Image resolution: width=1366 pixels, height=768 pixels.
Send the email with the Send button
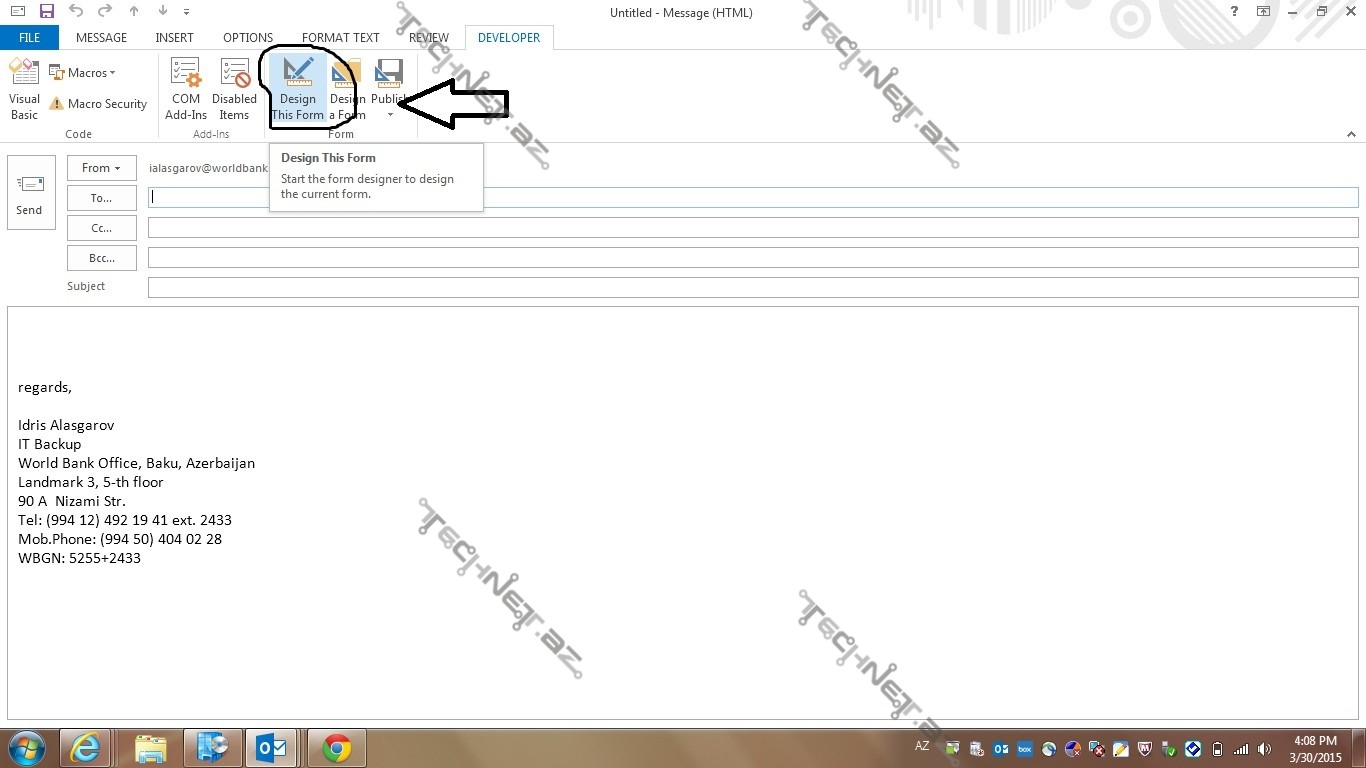coord(30,193)
